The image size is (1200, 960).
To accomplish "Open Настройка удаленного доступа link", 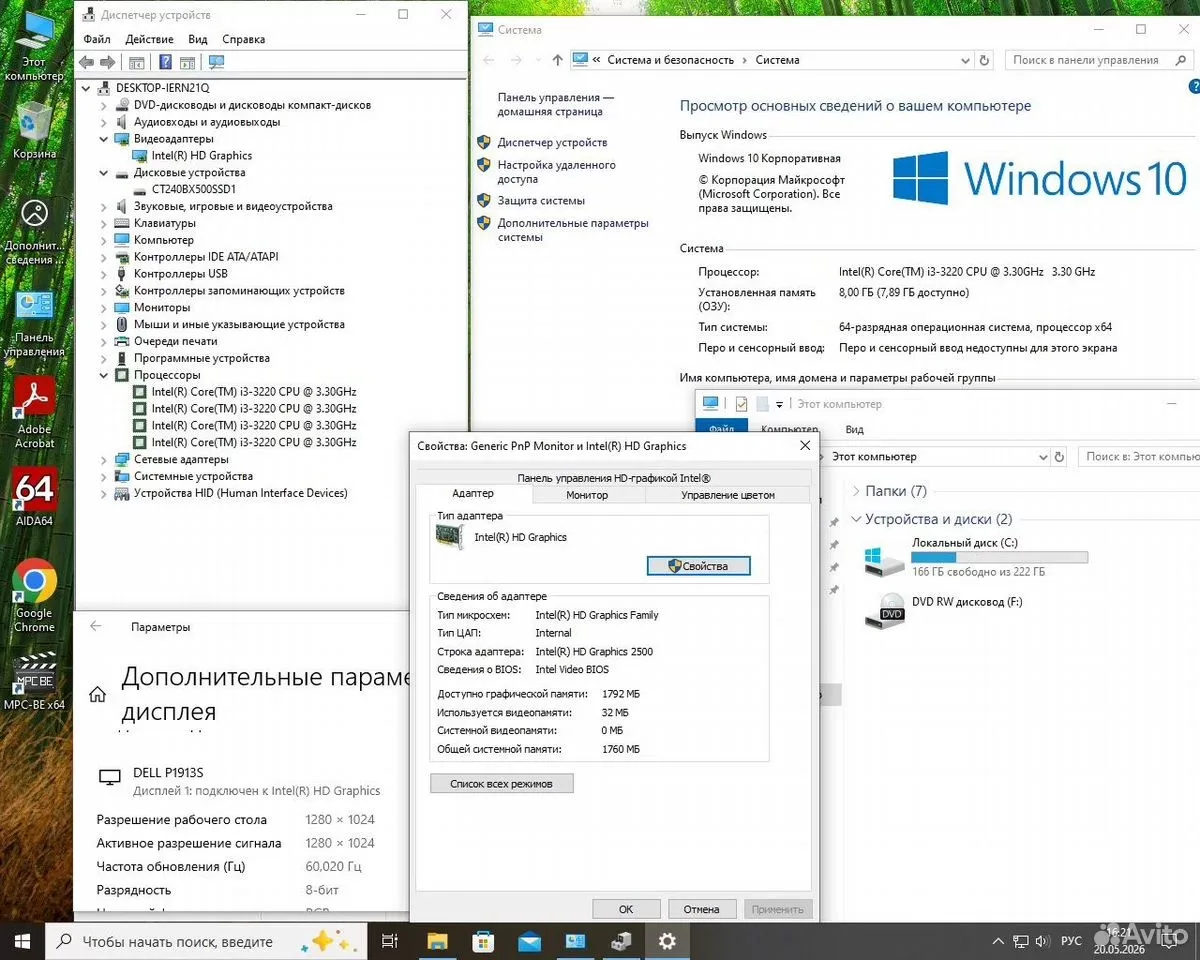I will click(x=557, y=172).
